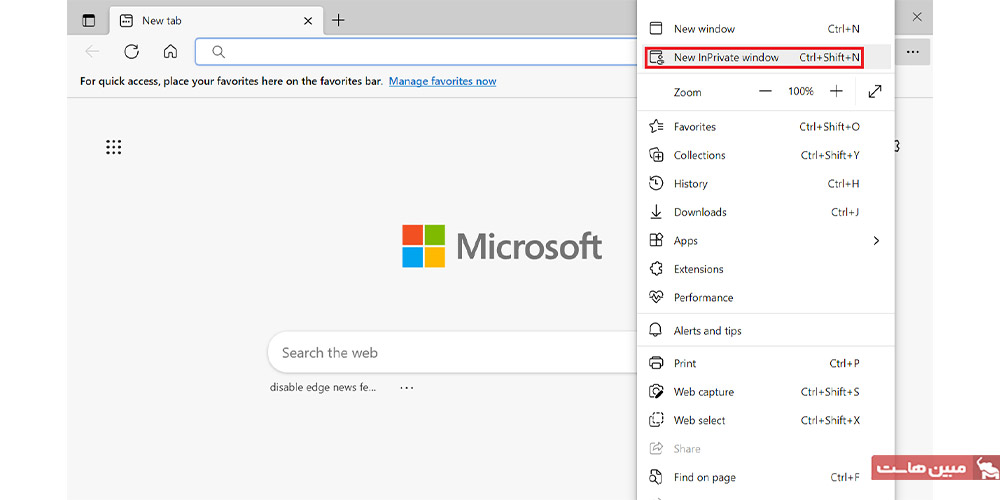Open disable edge news fe... quick link
The image size is (1000, 500).
pos(323,387)
